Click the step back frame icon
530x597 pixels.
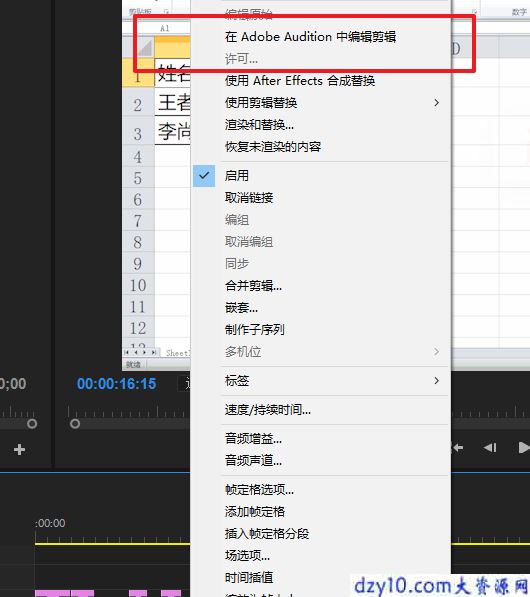coord(490,448)
